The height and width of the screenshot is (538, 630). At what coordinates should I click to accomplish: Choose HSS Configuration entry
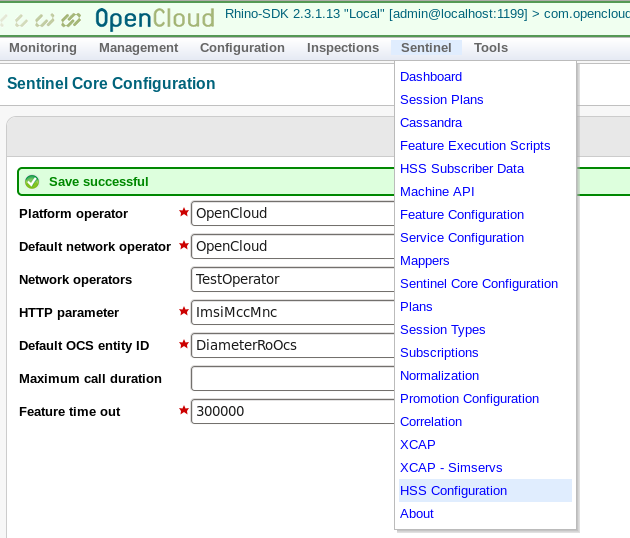pyautogui.click(x=453, y=491)
